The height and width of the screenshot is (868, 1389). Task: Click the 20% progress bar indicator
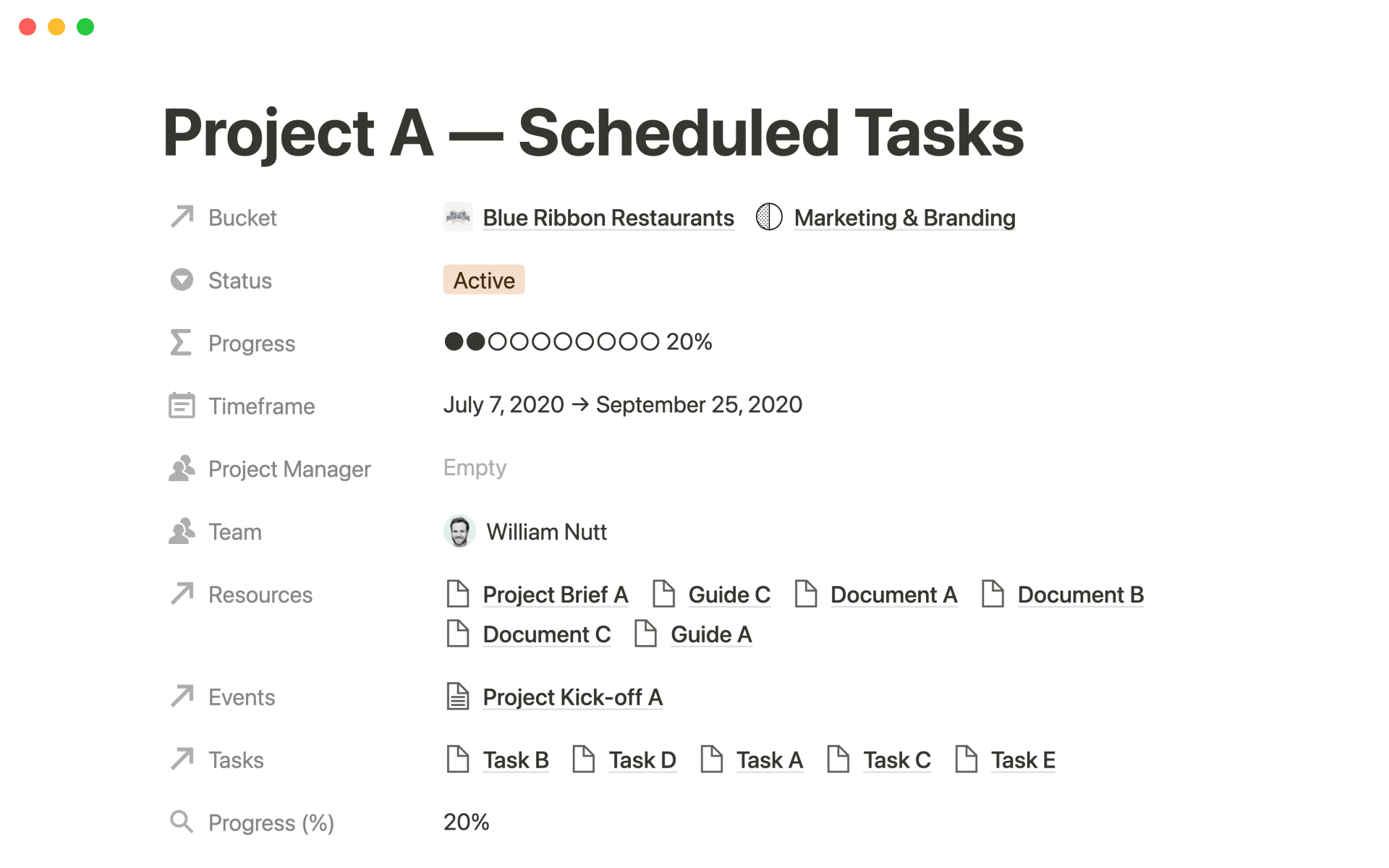(x=687, y=341)
